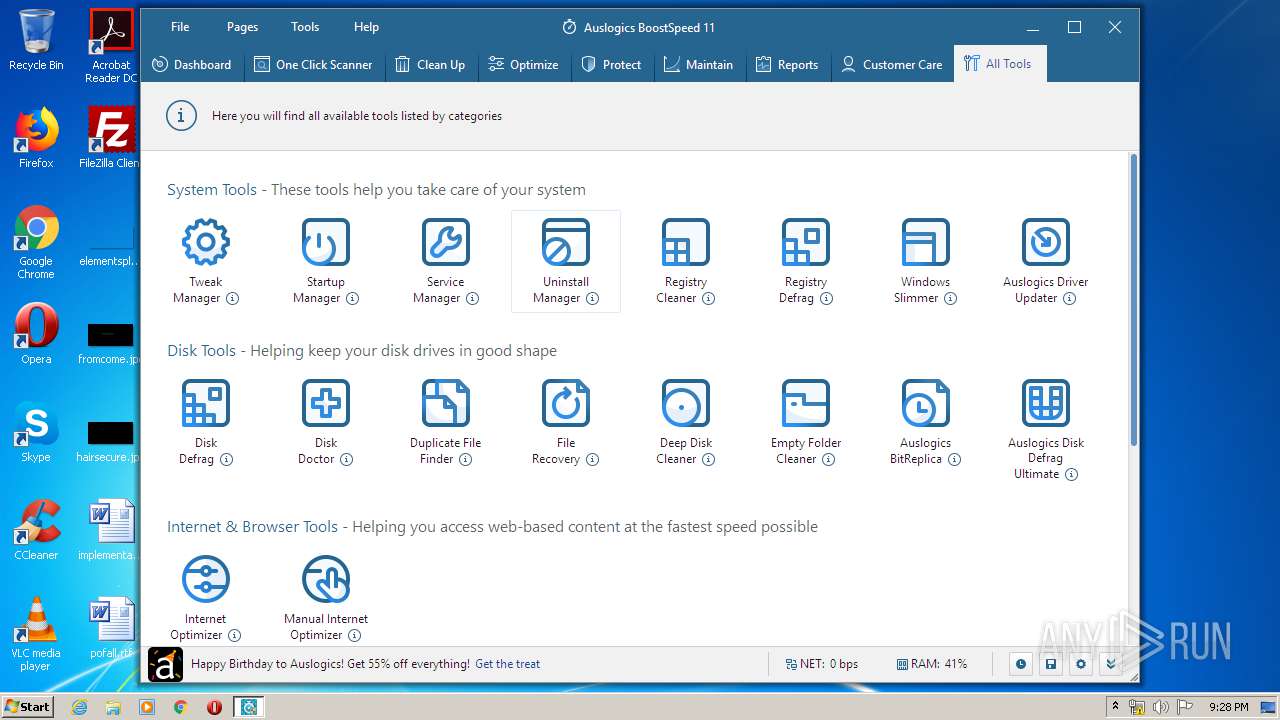Image resolution: width=1280 pixels, height=720 pixels.
Task: Click the info icon beside page description
Action: (x=181, y=116)
